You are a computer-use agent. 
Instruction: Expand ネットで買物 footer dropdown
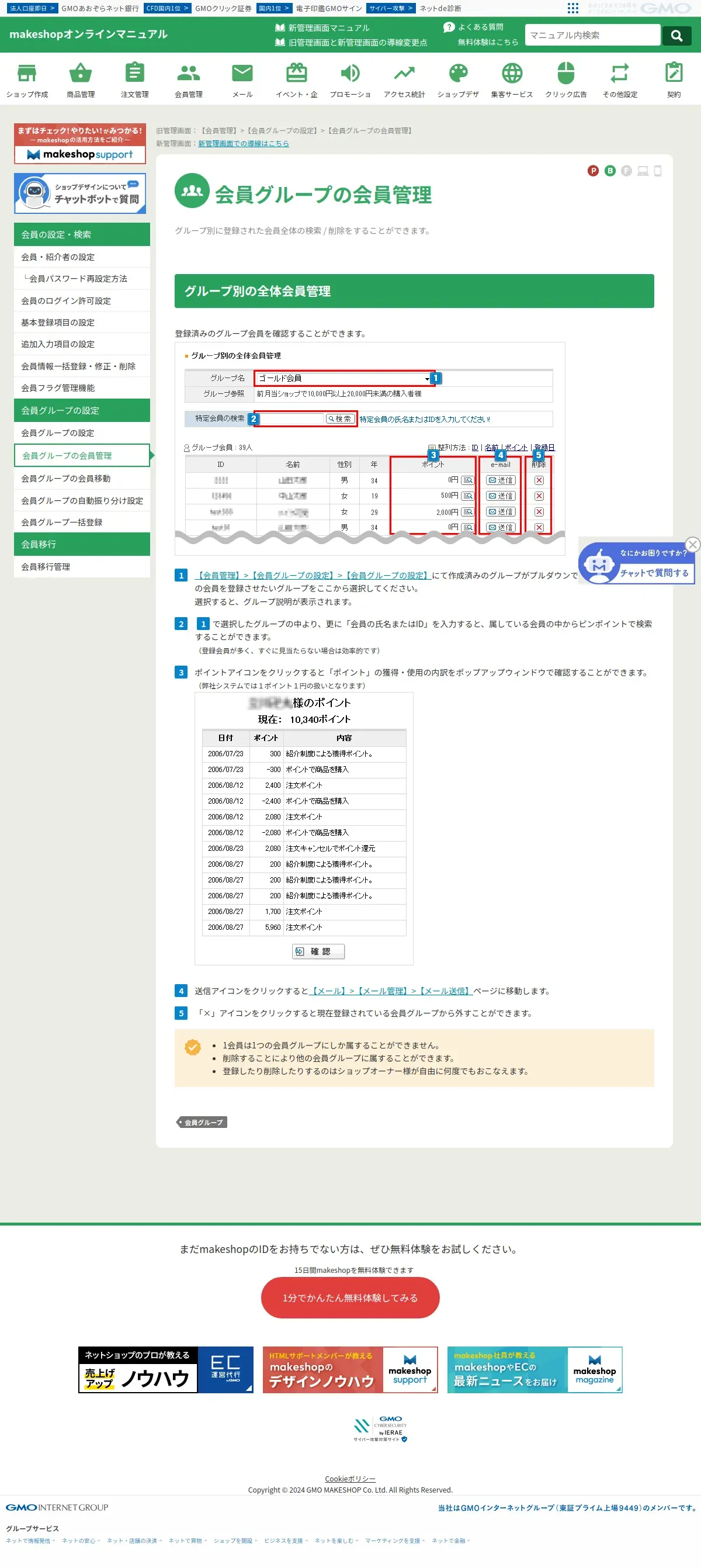point(188,1541)
